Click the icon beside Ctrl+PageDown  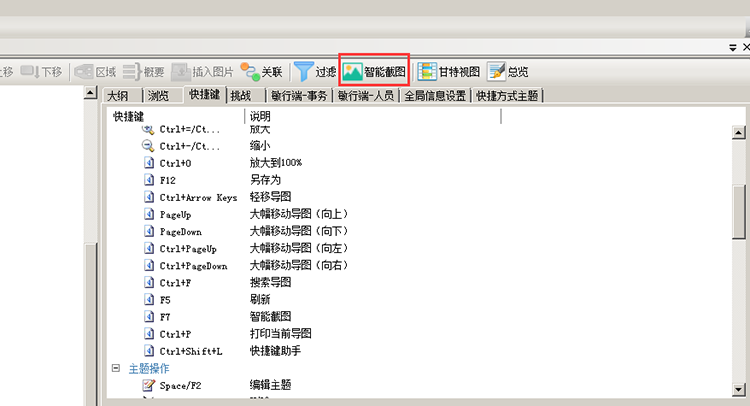tap(149, 265)
